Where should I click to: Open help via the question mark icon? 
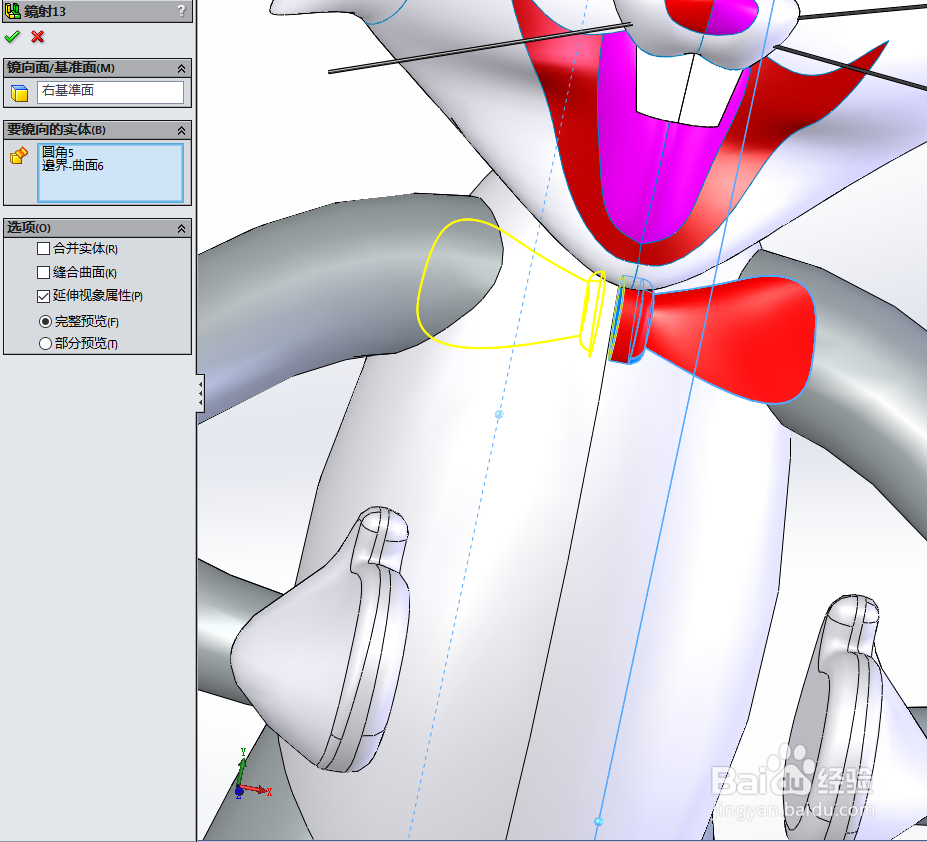point(181,10)
